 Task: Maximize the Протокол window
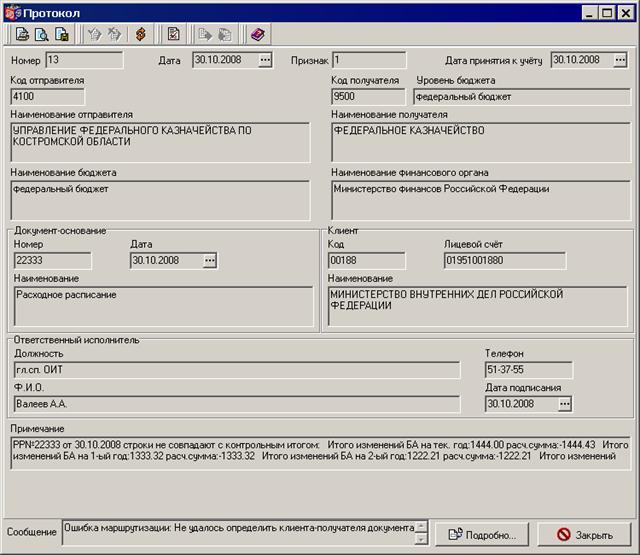click(607, 13)
